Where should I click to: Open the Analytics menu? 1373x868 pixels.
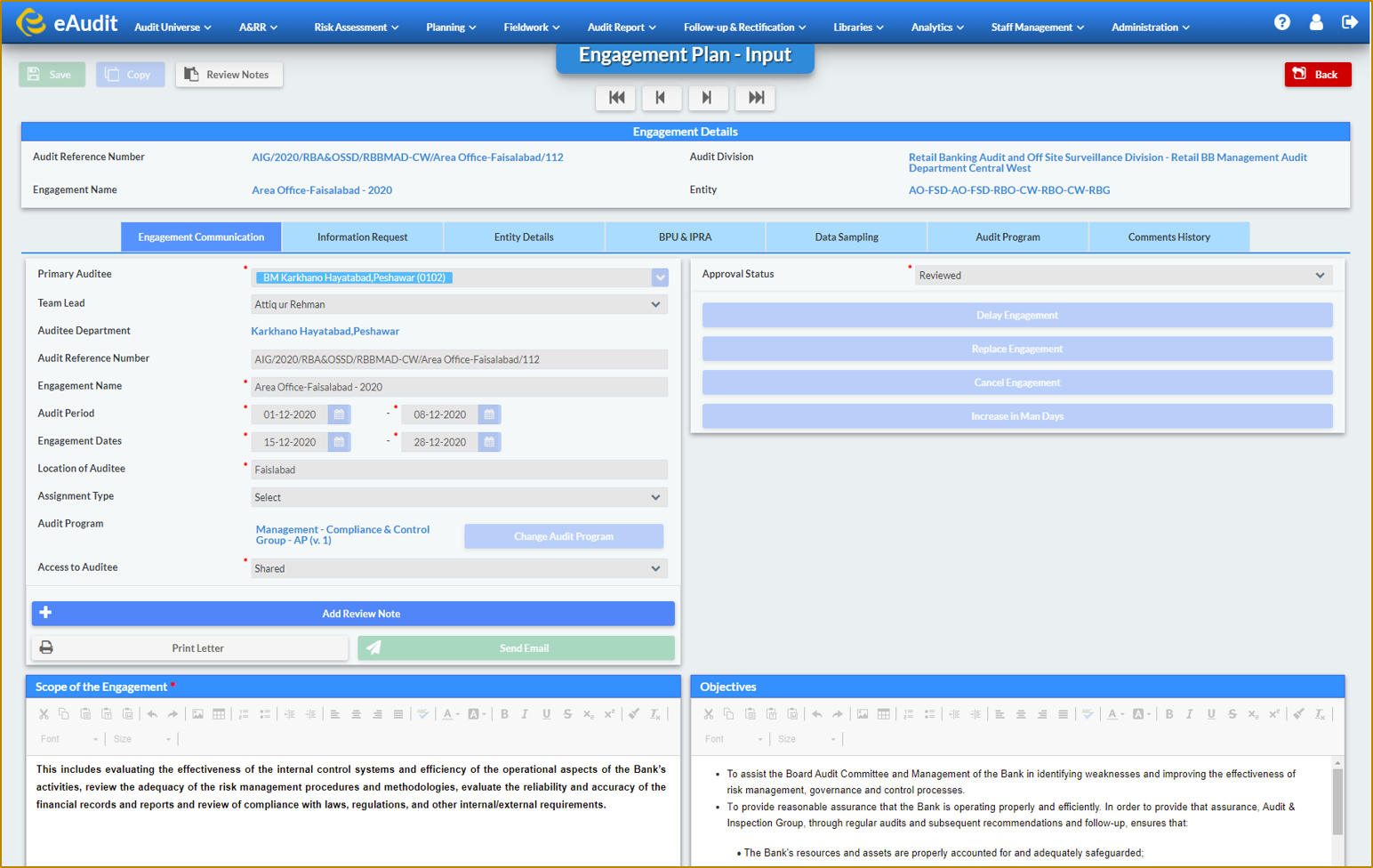click(x=936, y=27)
